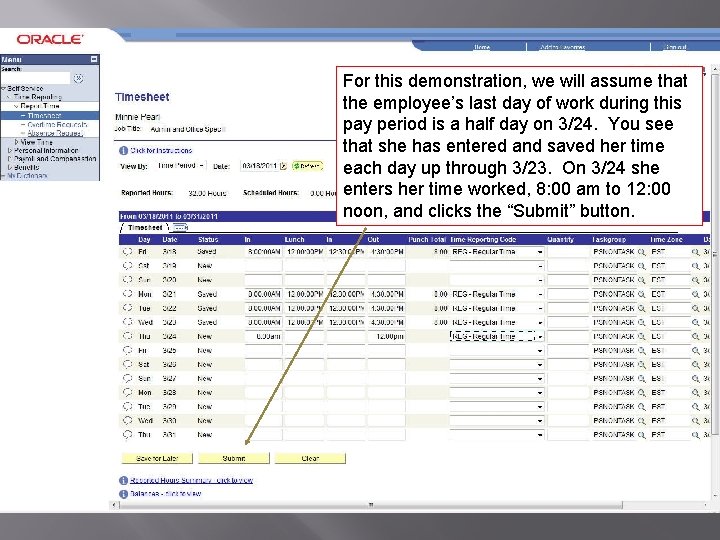Select Timesheet in the menu tree
720x540 pixels.
point(44,116)
